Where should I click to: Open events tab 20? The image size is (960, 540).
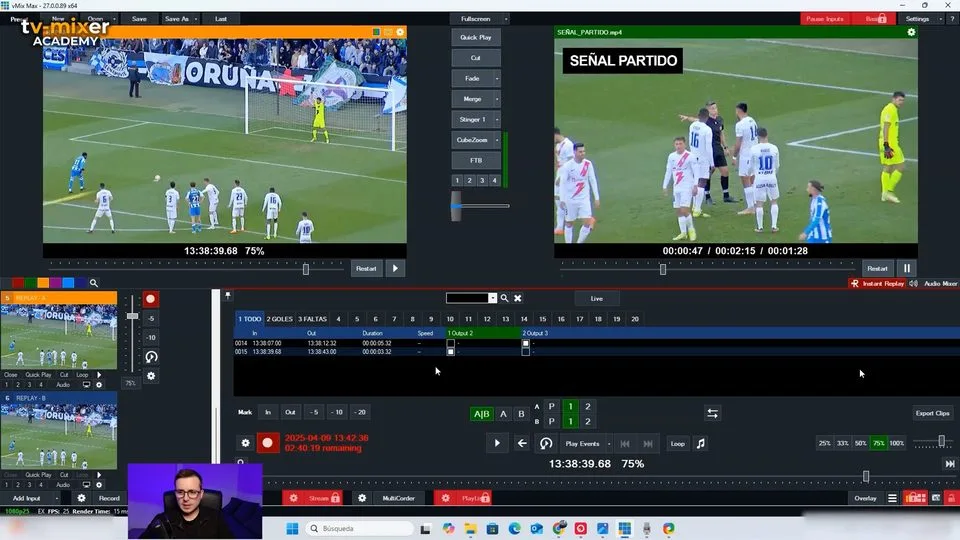pos(635,319)
